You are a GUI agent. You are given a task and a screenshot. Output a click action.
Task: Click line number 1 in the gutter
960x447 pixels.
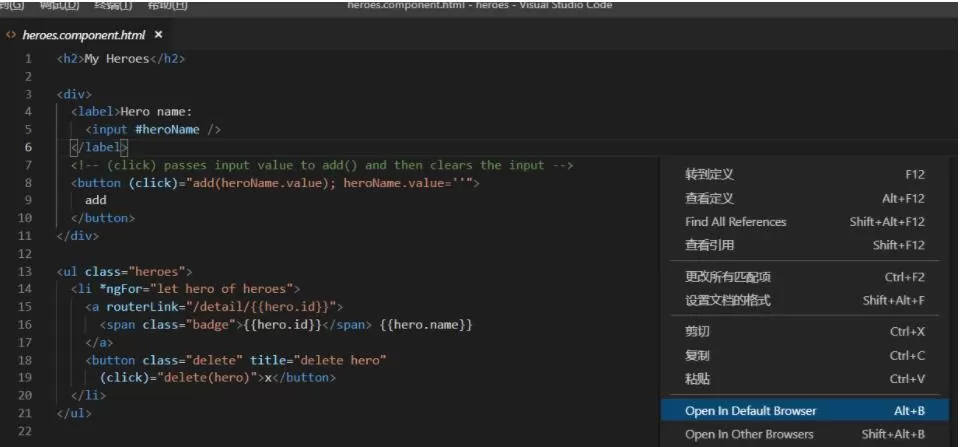(x=28, y=59)
